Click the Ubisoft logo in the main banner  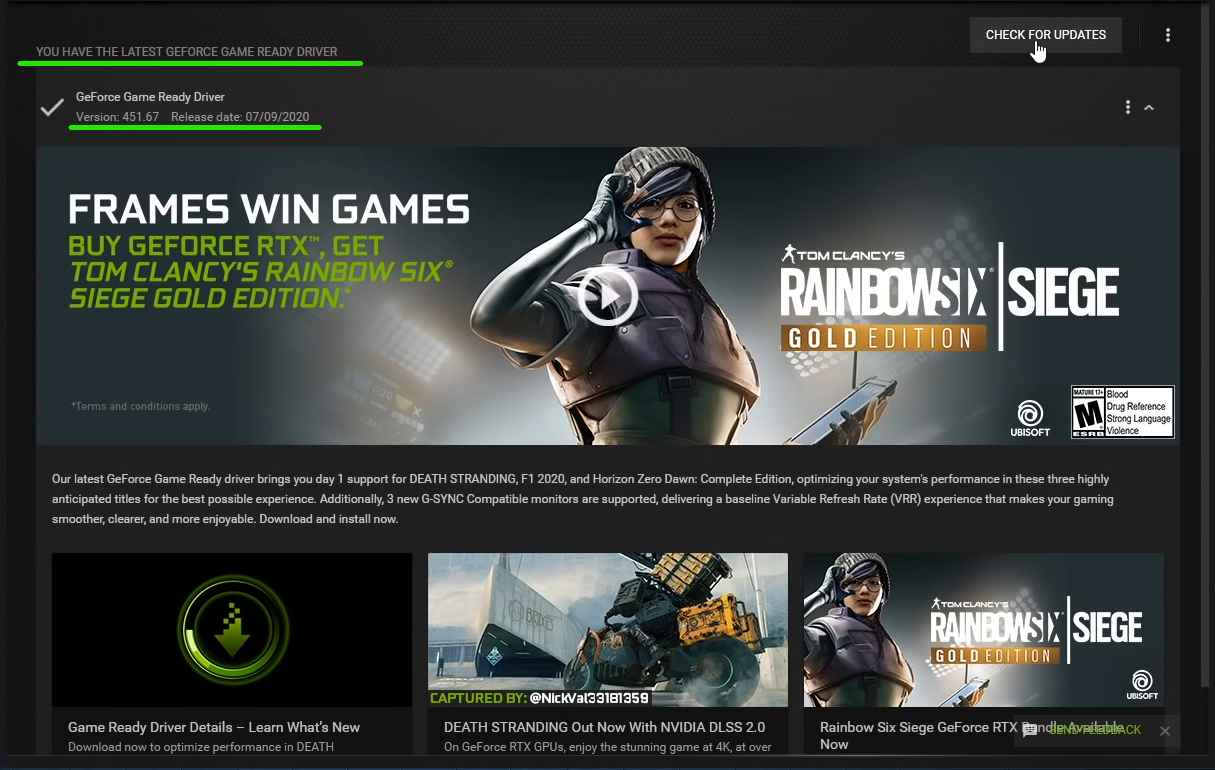[1030, 419]
